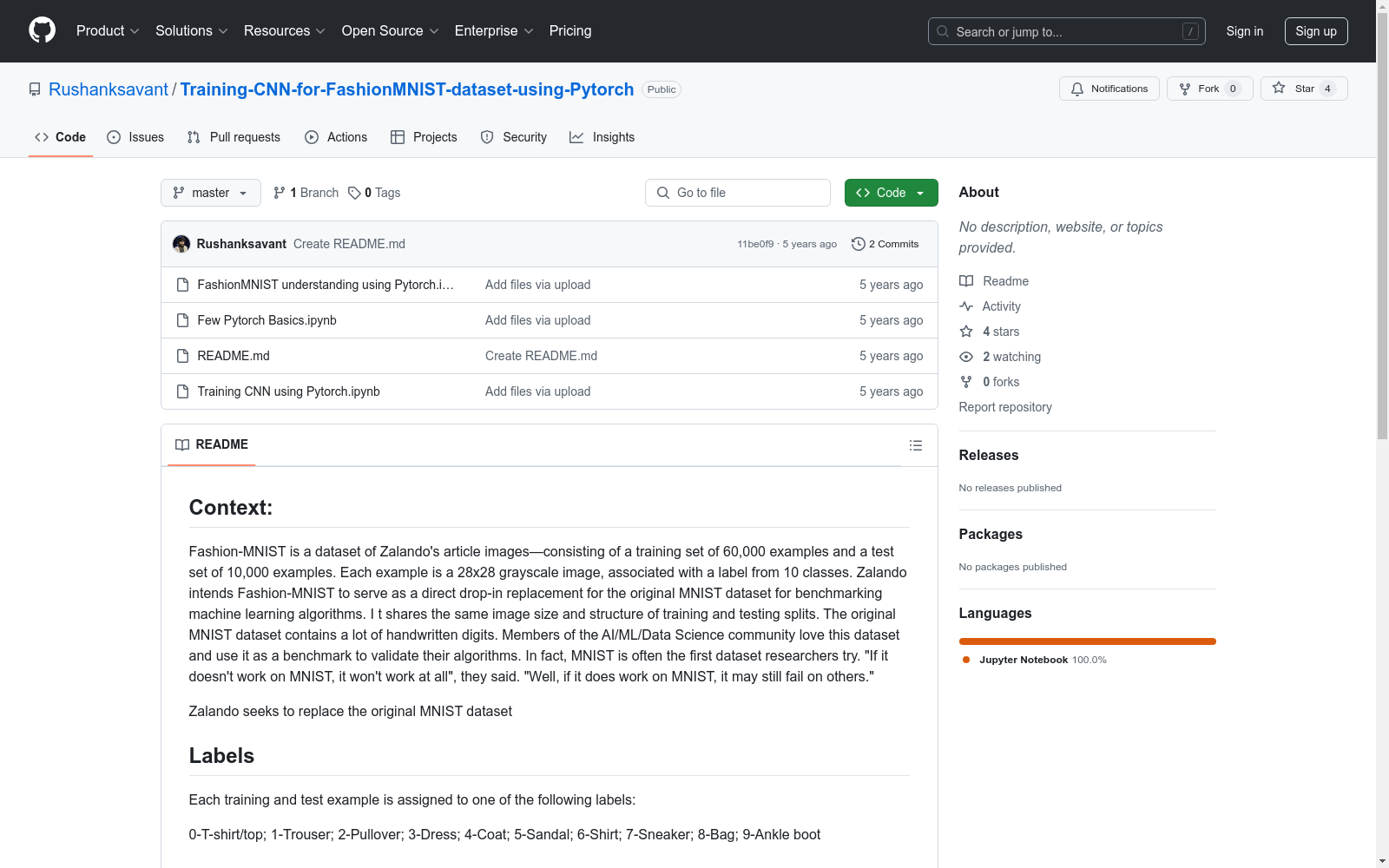Click the commit history clock icon
This screenshot has height=868, width=1389.
(859, 244)
